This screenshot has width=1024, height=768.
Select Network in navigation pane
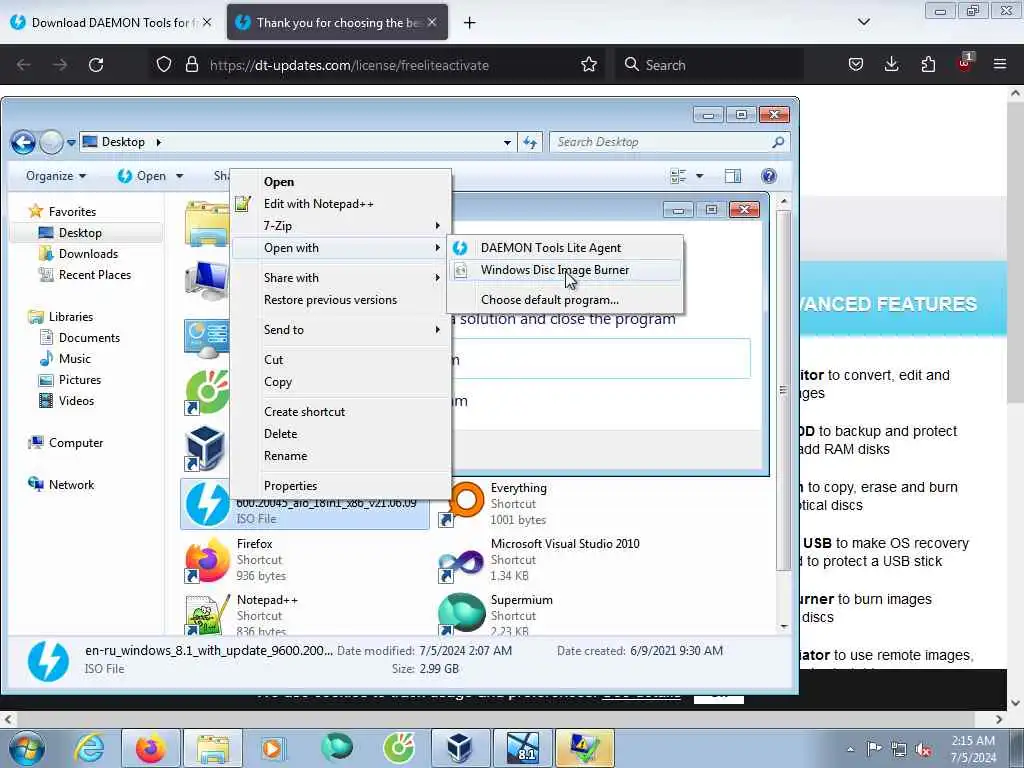pos(71,485)
